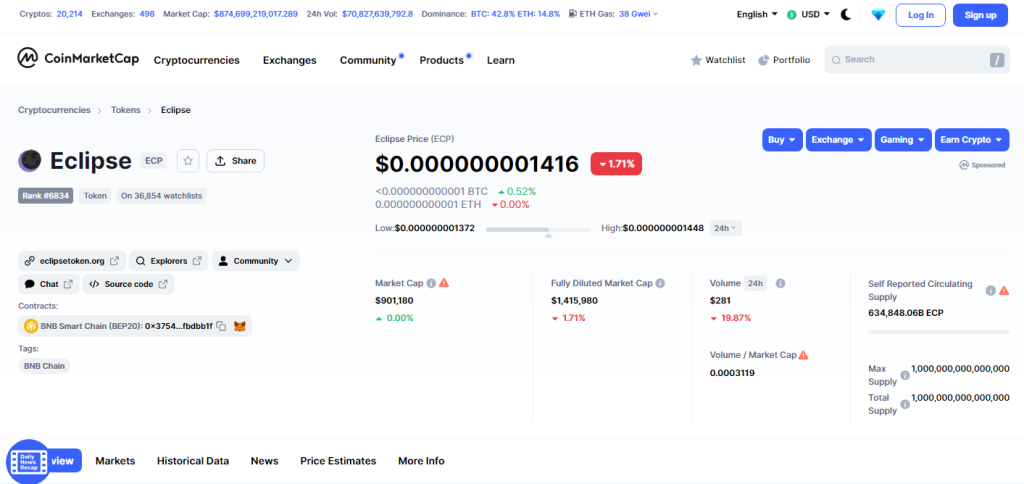The image size is (1024, 484).
Task: Click the CoinMarketCap logo
Action: (78, 59)
